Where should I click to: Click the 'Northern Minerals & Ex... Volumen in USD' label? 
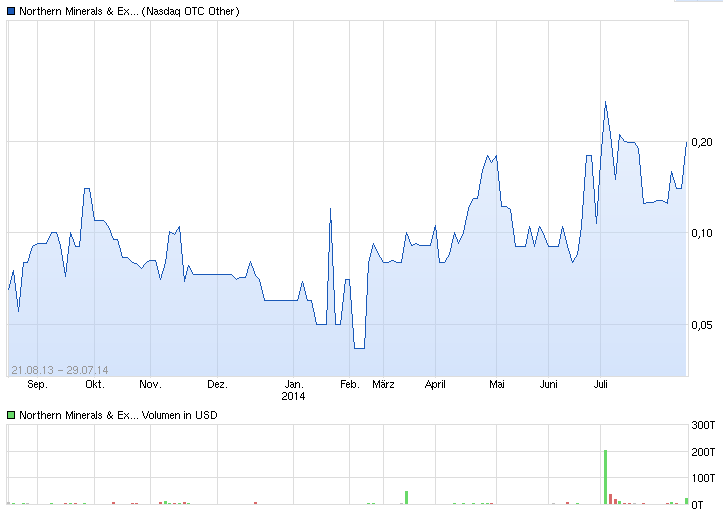[x=118, y=415]
